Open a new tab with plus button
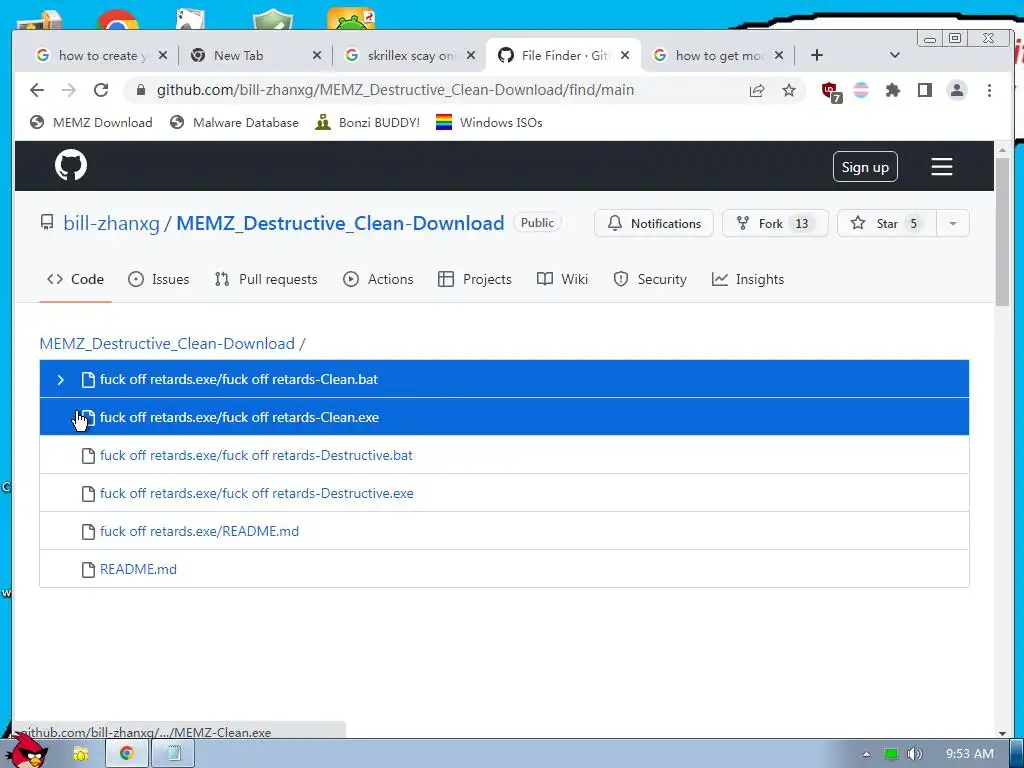 coord(816,56)
